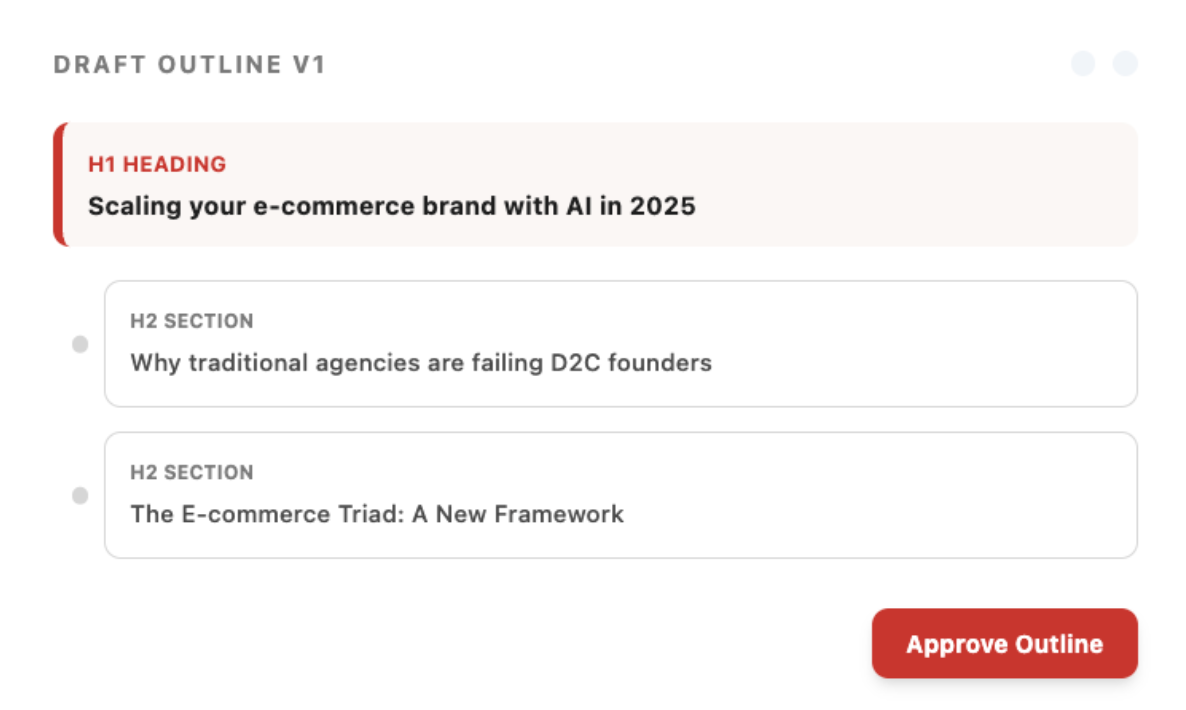Select the Draft Outline V1 title
This screenshot has width=1186, height=710.
tap(189, 65)
